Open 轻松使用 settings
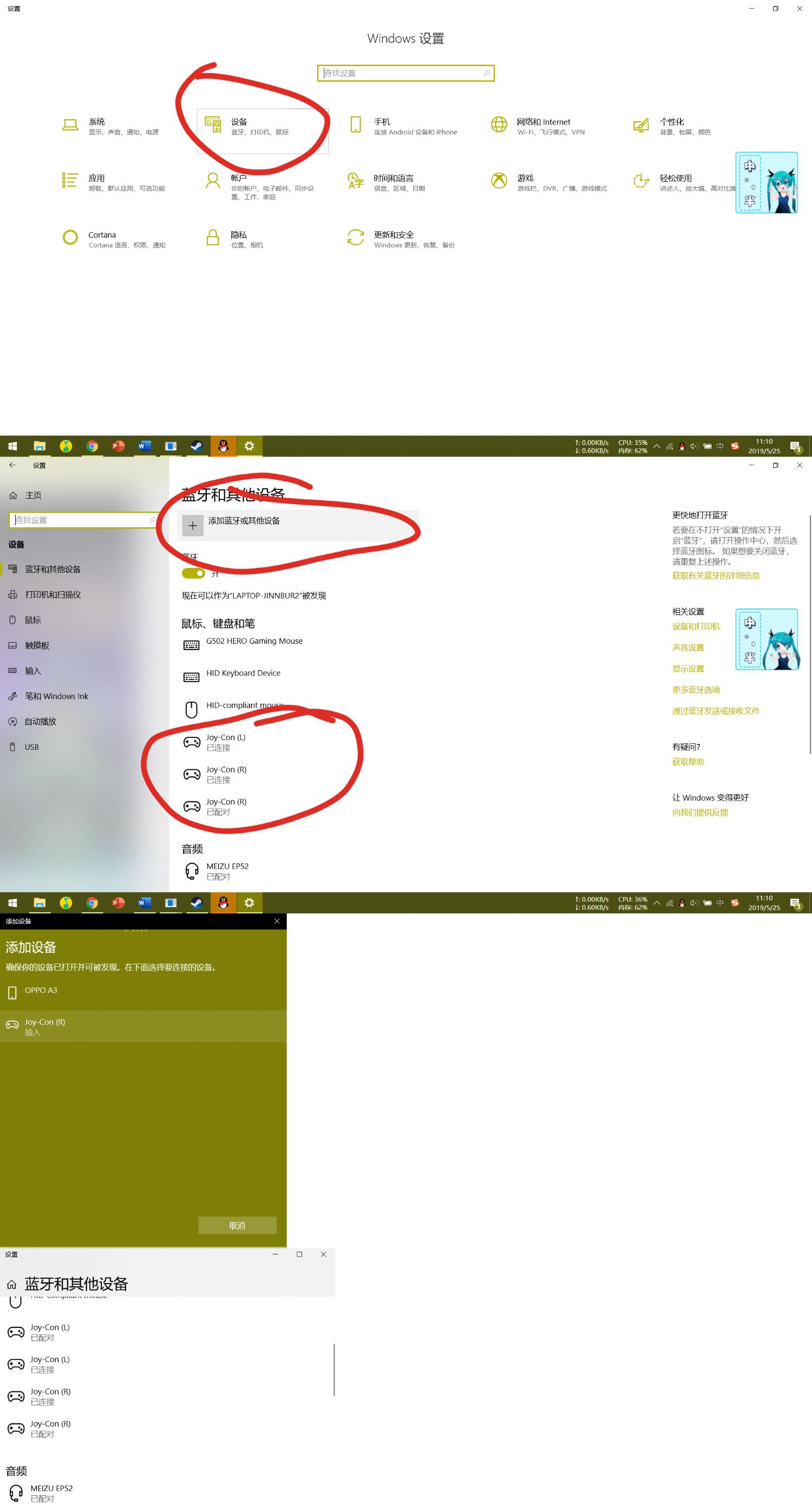 [684, 182]
